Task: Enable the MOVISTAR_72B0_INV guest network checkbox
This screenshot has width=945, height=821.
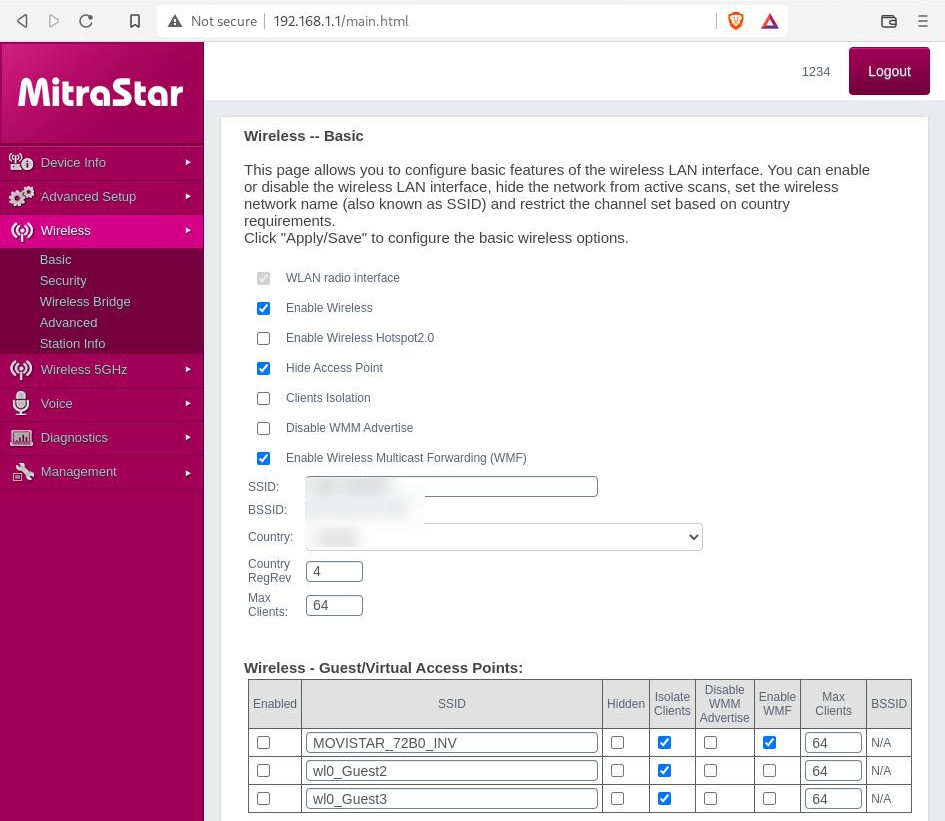Action: click(264, 743)
